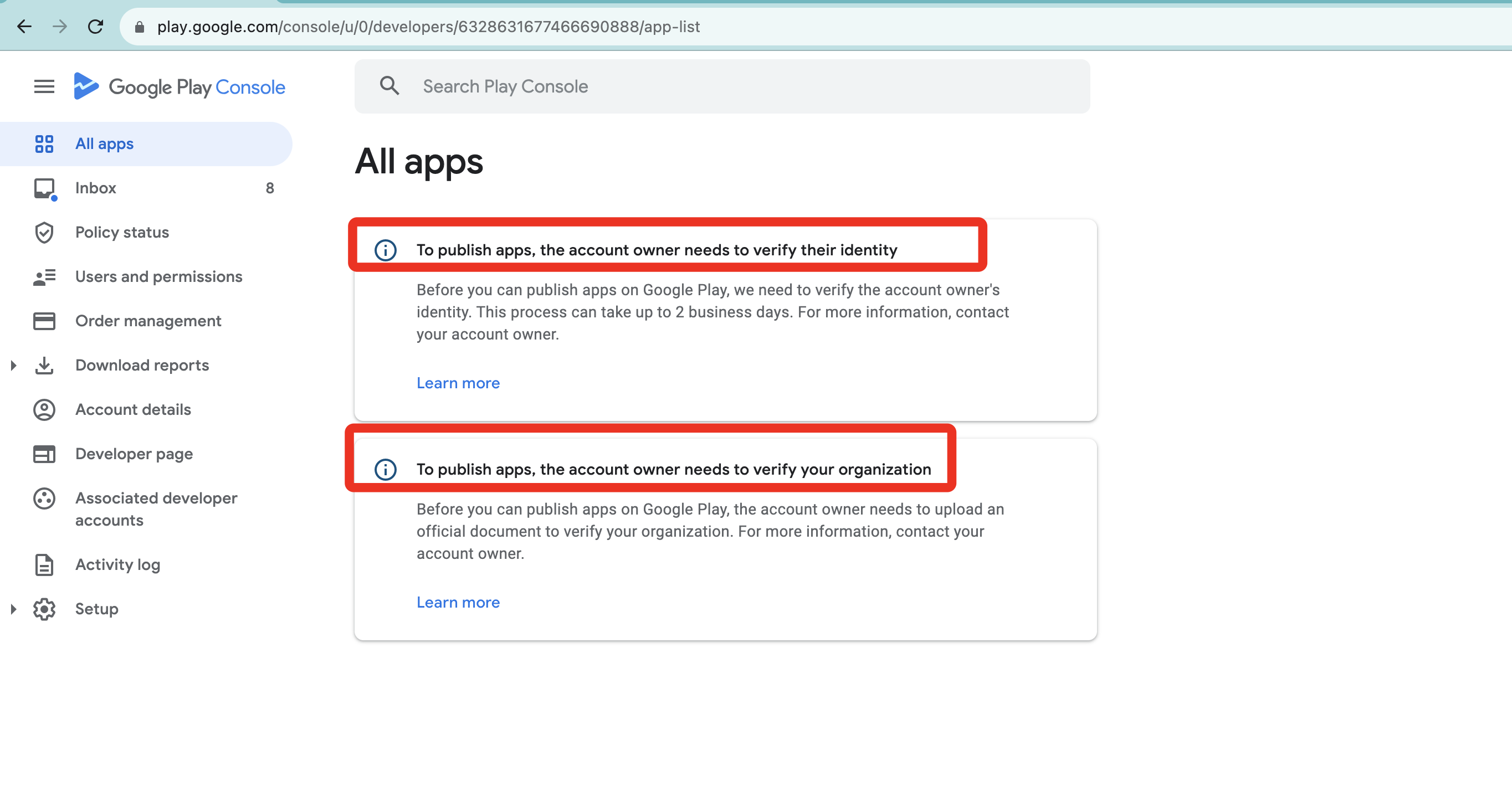1512x807 pixels.
Task: Click the browser back arrow
Action: tap(24, 27)
